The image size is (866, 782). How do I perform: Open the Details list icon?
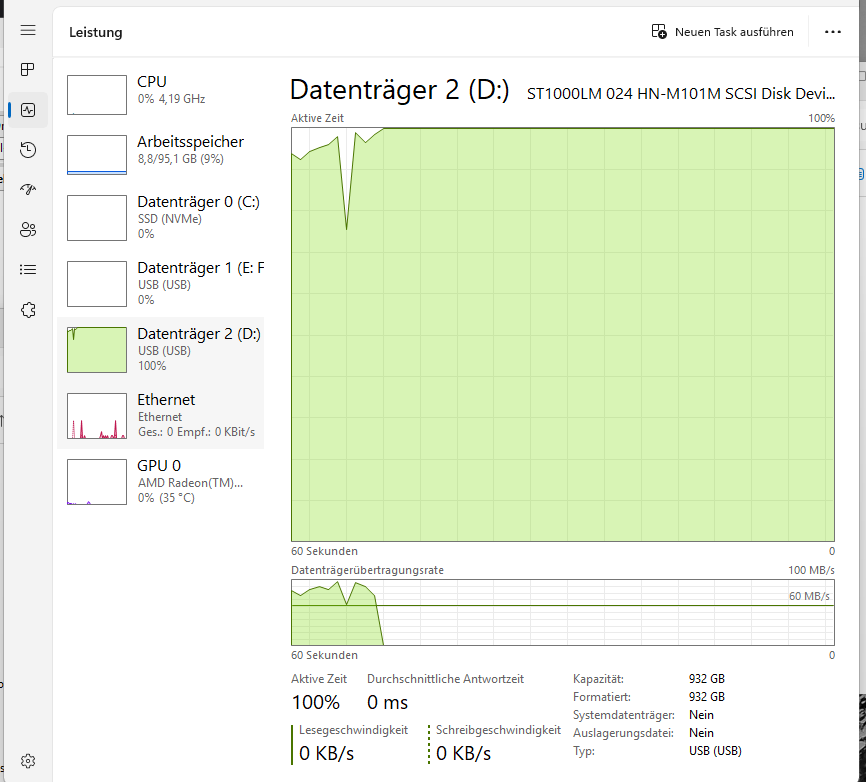(x=28, y=269)
